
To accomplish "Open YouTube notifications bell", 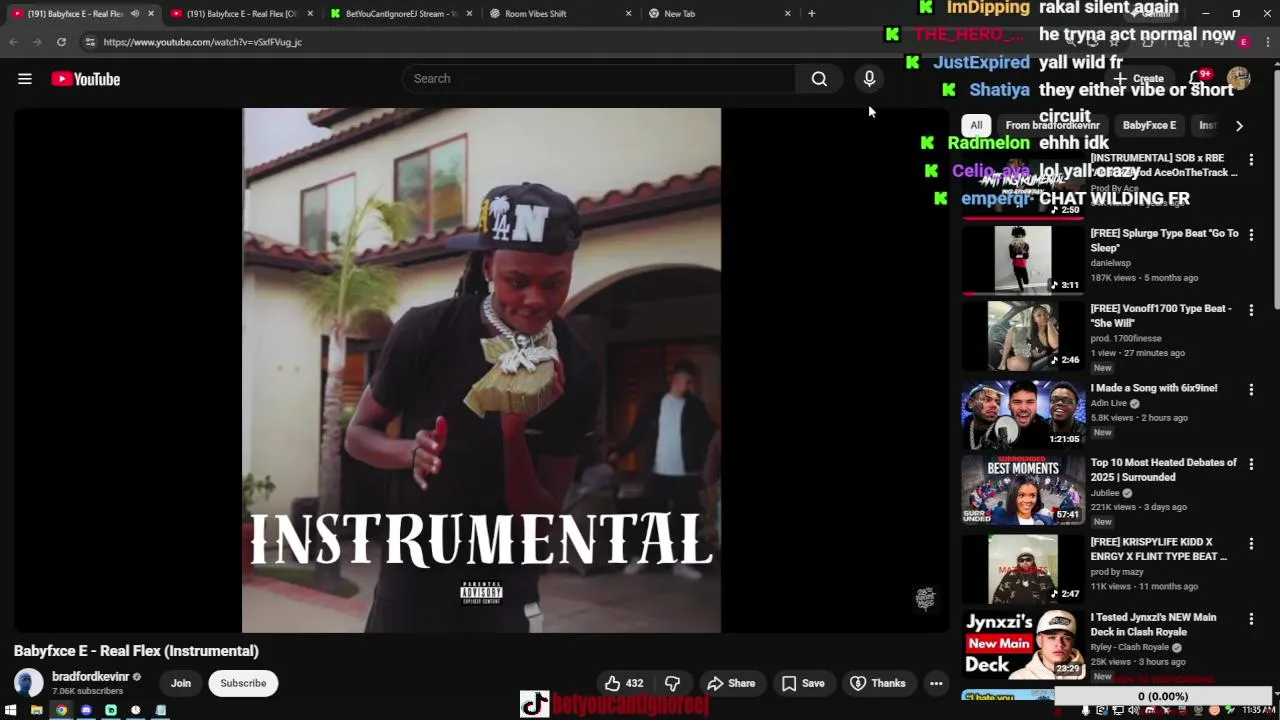I will click(x=1197, y=78).
